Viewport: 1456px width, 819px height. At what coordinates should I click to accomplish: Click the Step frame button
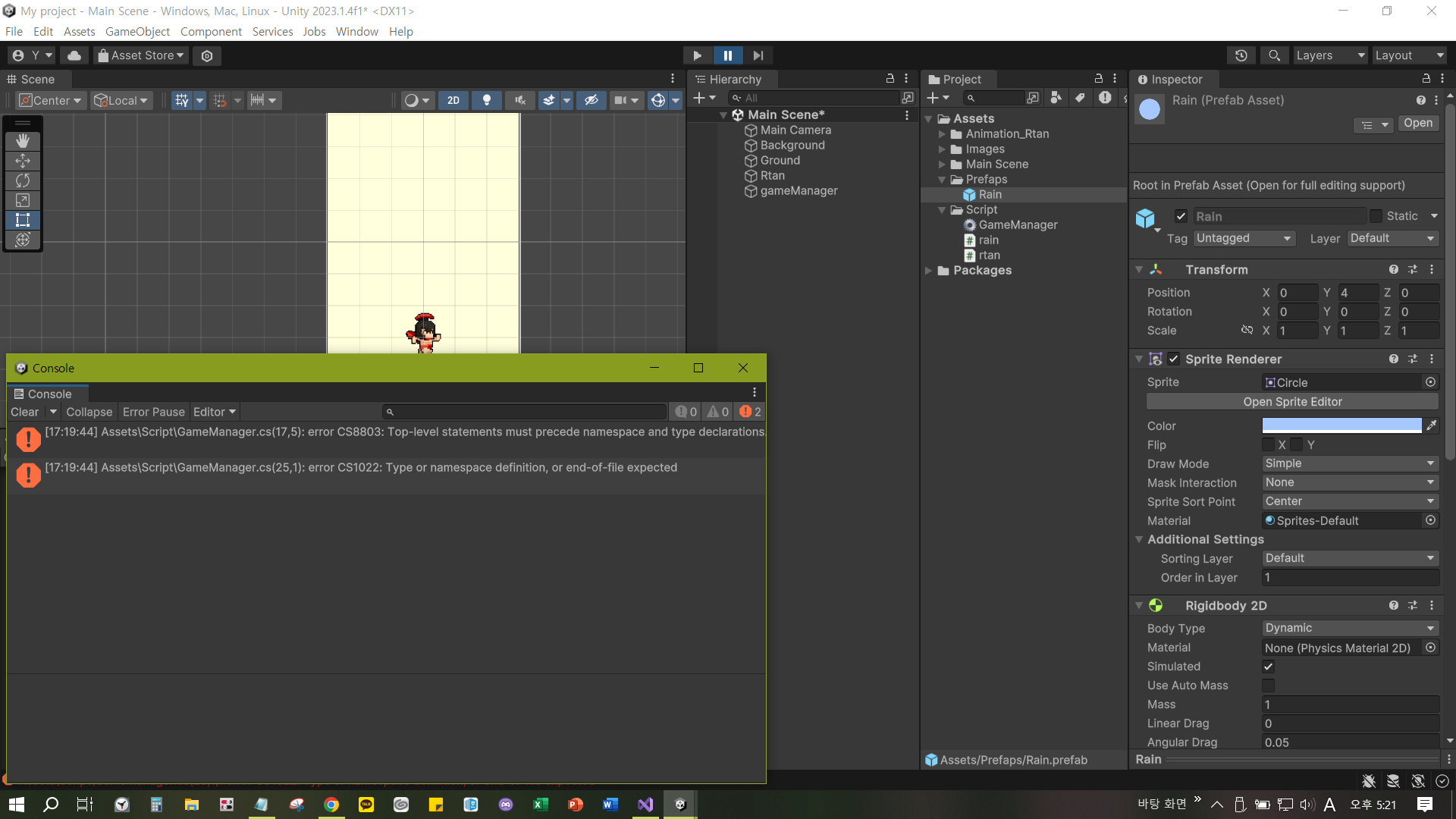[758, 55]
